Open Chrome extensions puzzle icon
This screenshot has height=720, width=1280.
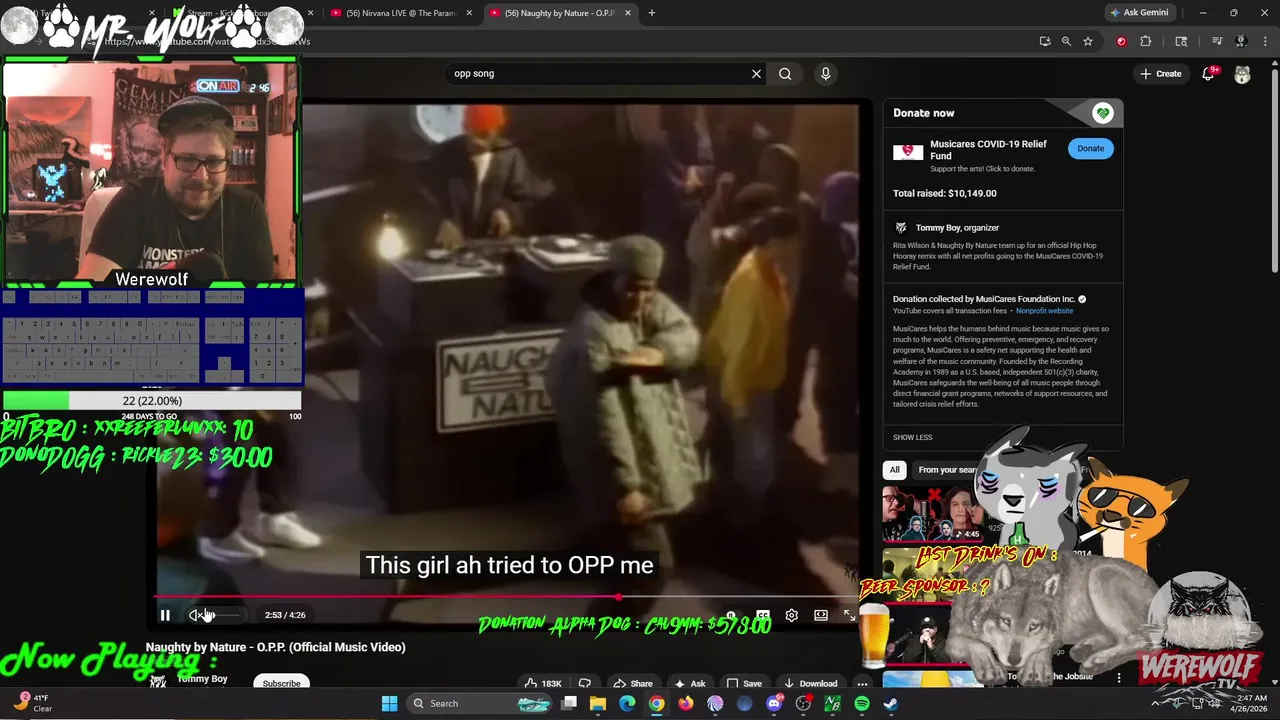pos(1146,41)
